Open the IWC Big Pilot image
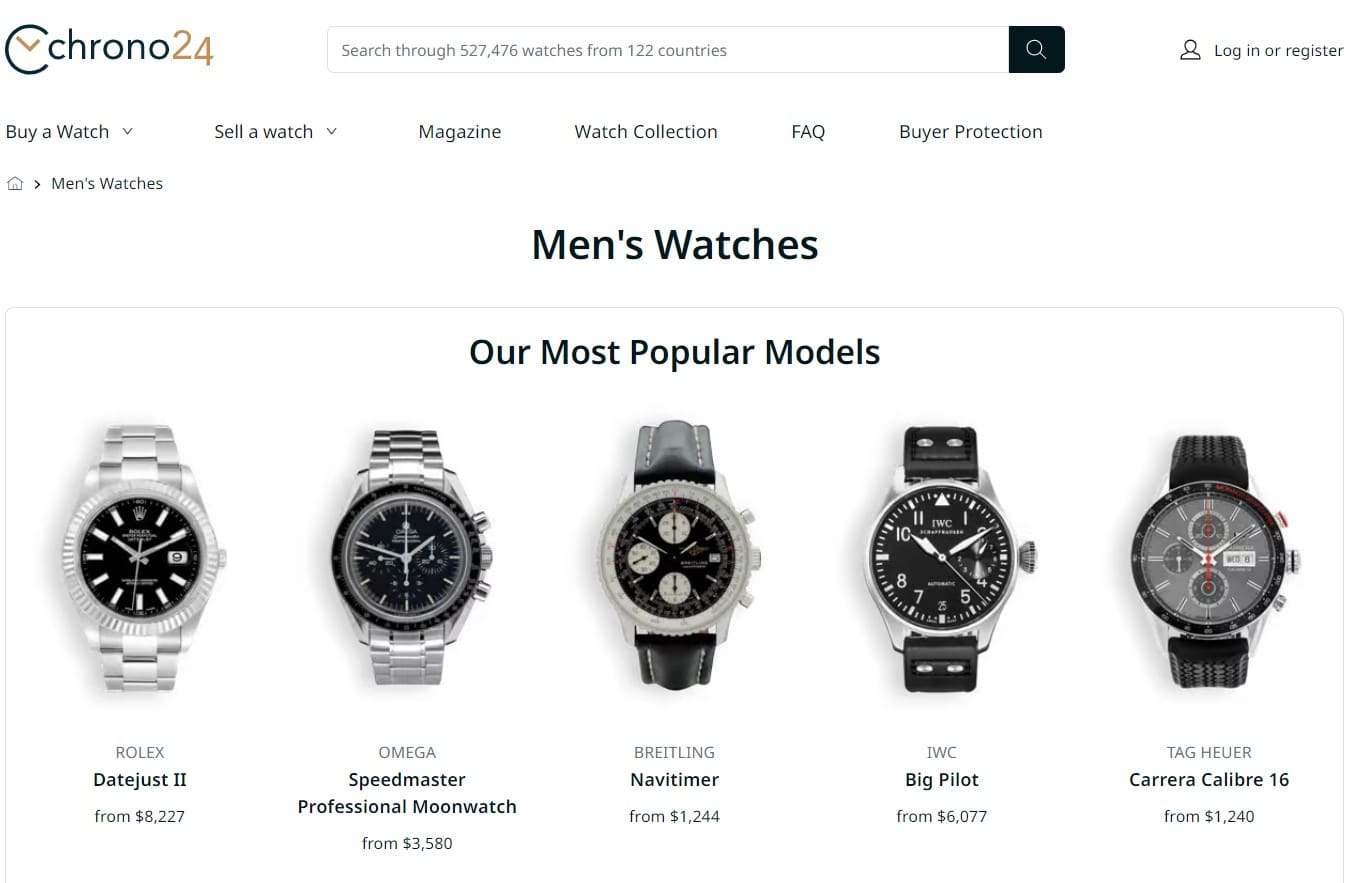 tap(943, 558)
